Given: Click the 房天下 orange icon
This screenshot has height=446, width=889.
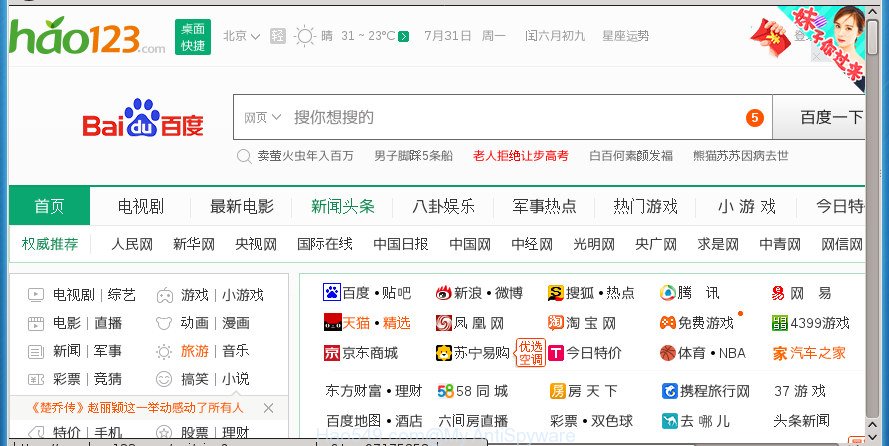Looking at the screenshot, I should [x=558, y=391].
